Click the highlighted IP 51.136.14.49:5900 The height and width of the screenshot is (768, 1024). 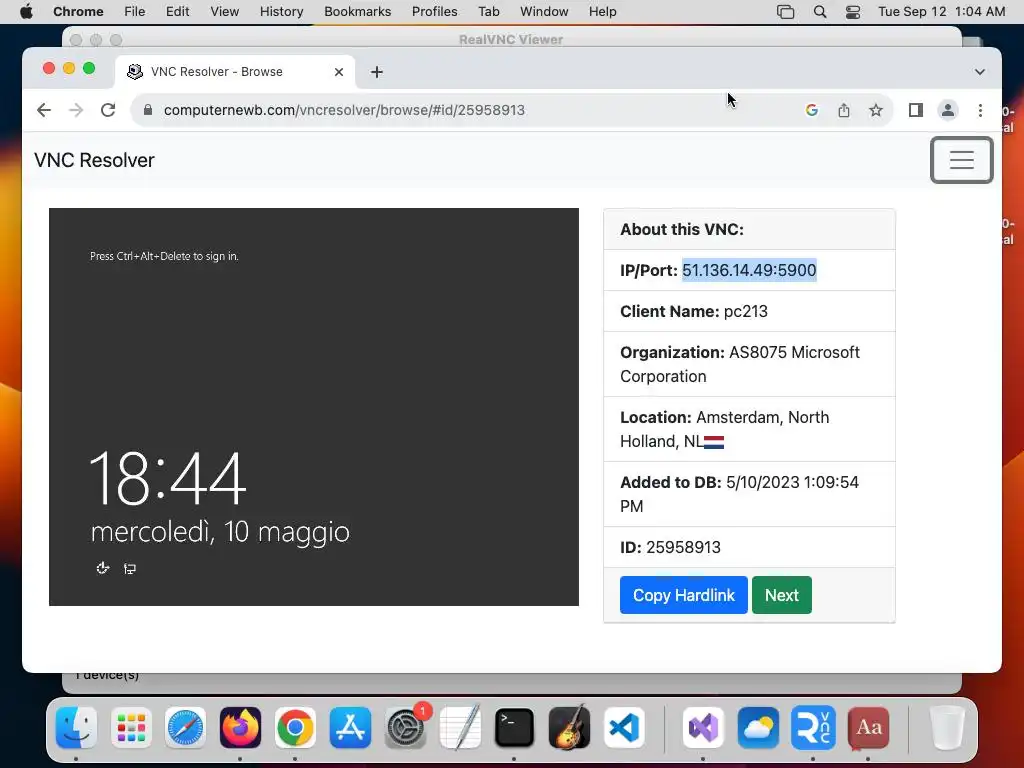click(x=749, y=270)
